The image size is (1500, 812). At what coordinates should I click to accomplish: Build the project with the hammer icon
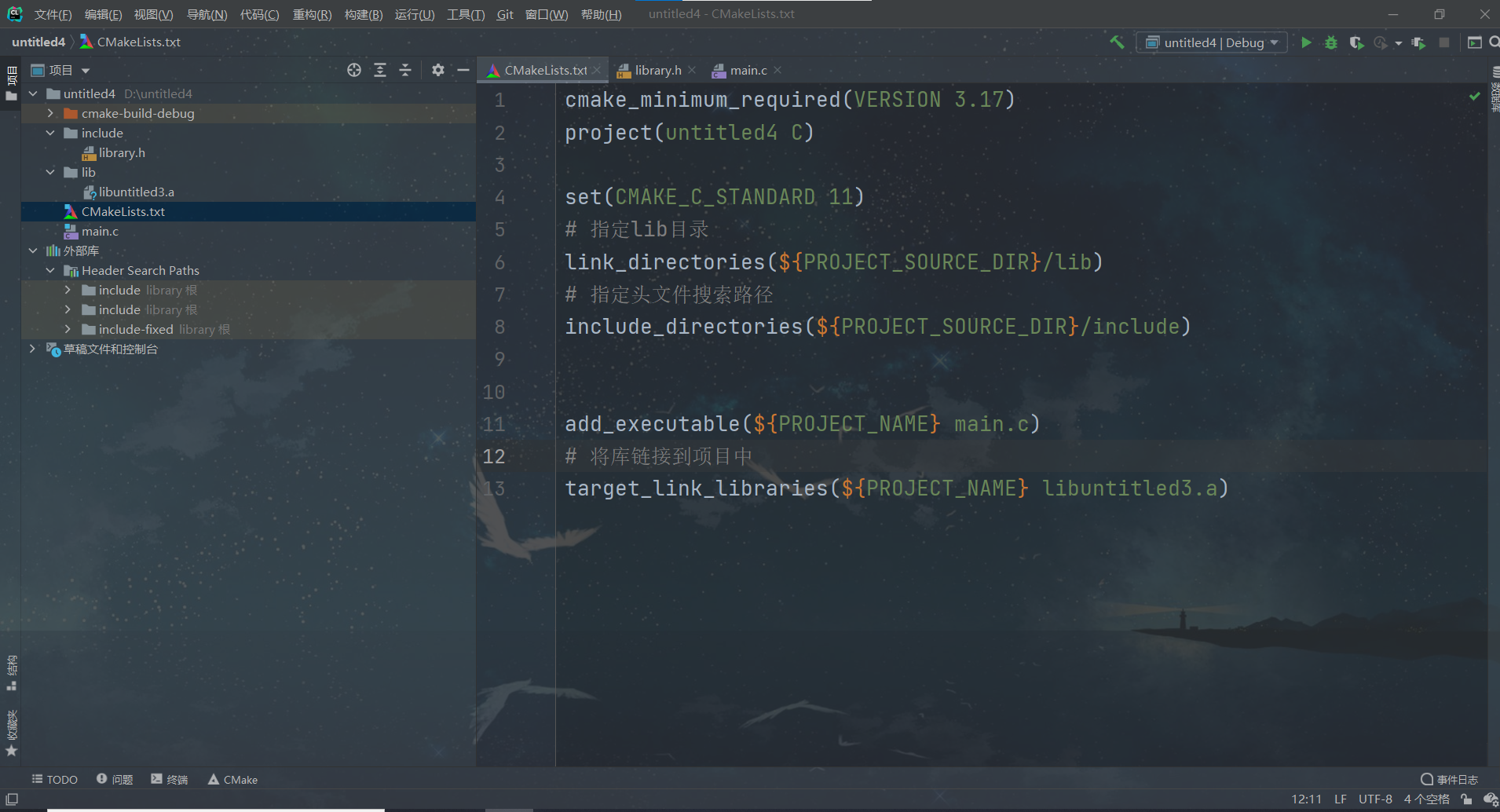[1117, 42]
